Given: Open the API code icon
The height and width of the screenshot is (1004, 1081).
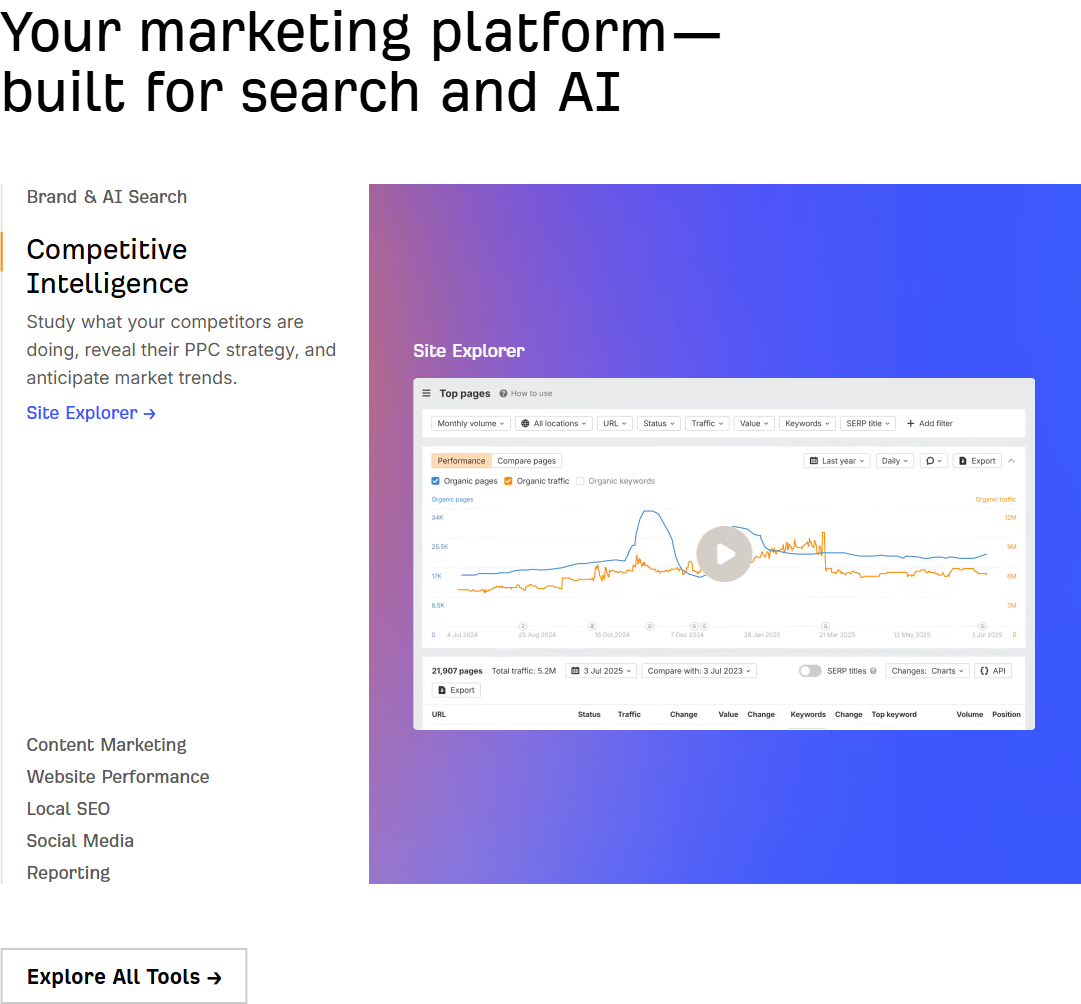Looking at the screenshot, I should click(984, 671).
